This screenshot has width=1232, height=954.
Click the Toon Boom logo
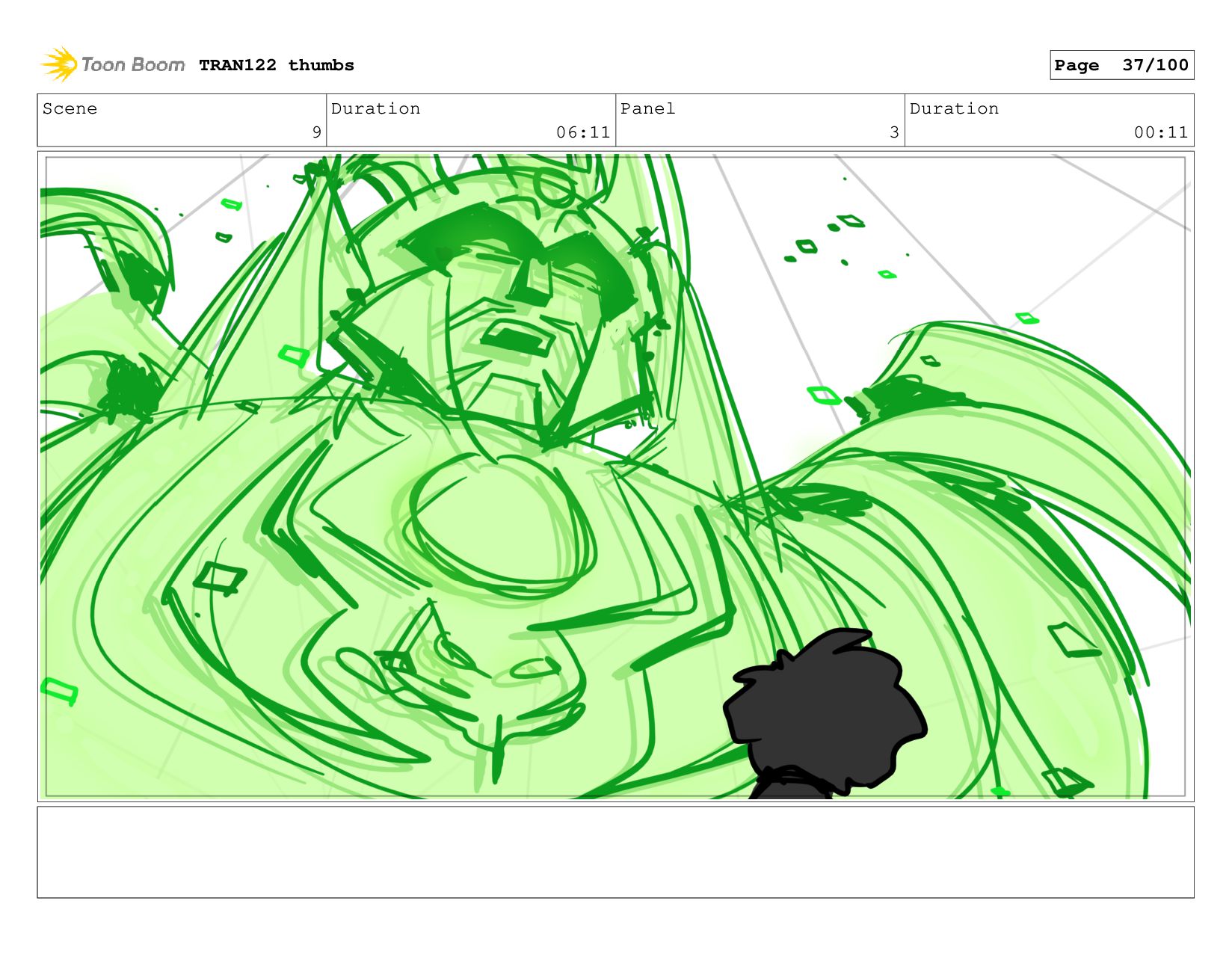pos(112,65)
